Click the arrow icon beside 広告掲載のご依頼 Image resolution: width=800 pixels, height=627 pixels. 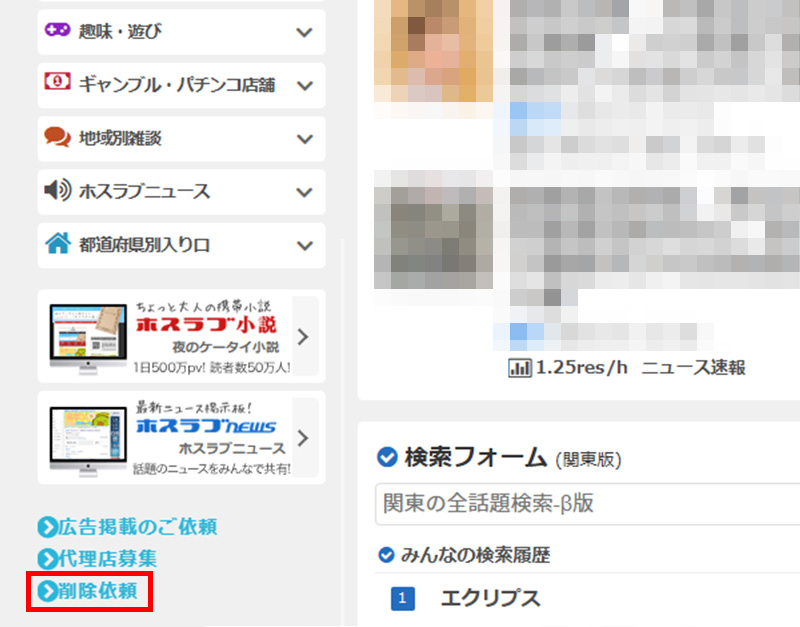tap(47, 527)
